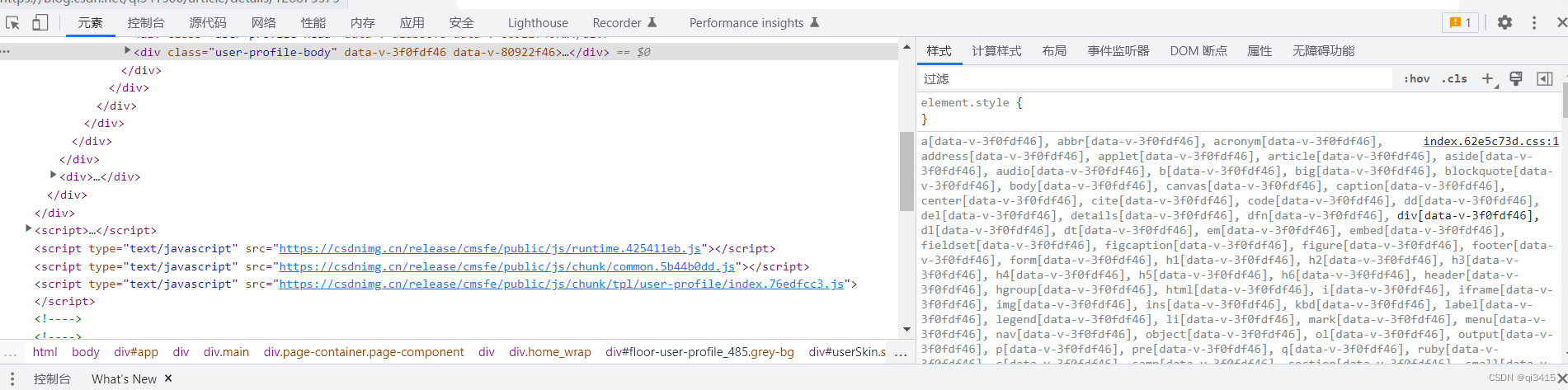Open the issues badge showing 1
The image size is (1568, 390).
coord(1460,23)
